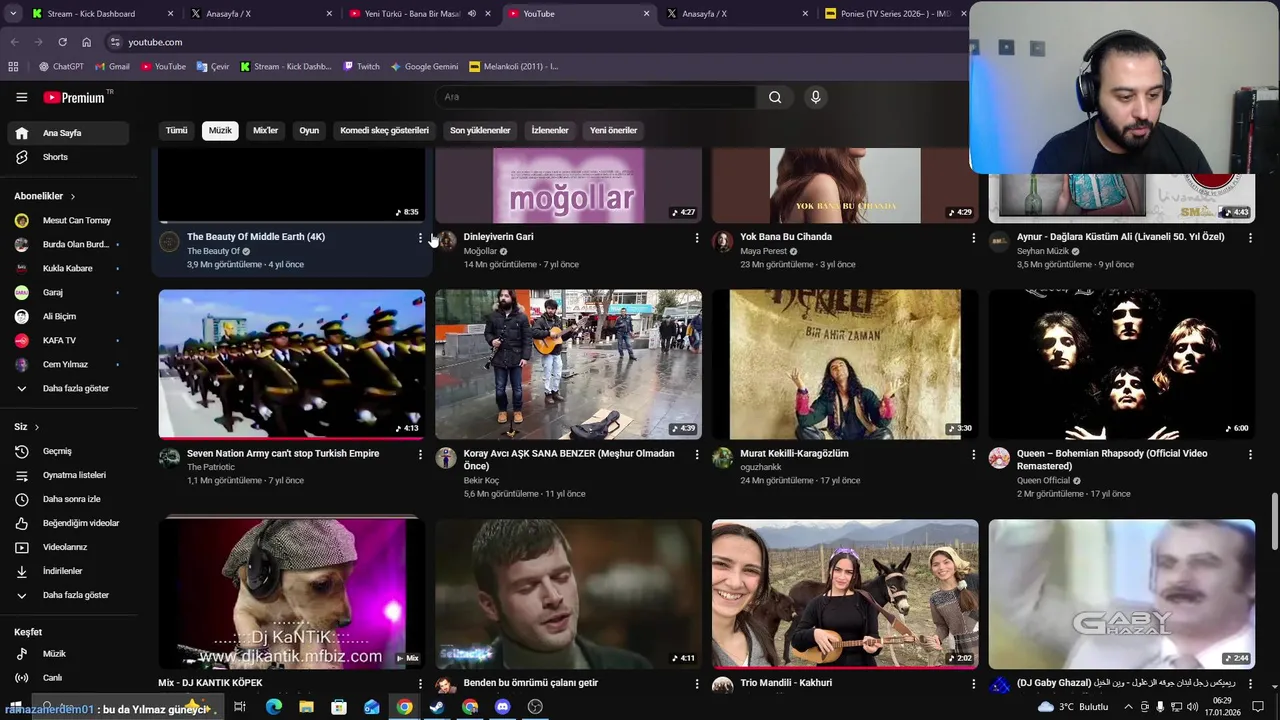The image size is (1280, 720).
Task: Open options menu for Aynur Dağlara Küstüm Ali
Action: pyautogui.click(x=1250, y=238)
